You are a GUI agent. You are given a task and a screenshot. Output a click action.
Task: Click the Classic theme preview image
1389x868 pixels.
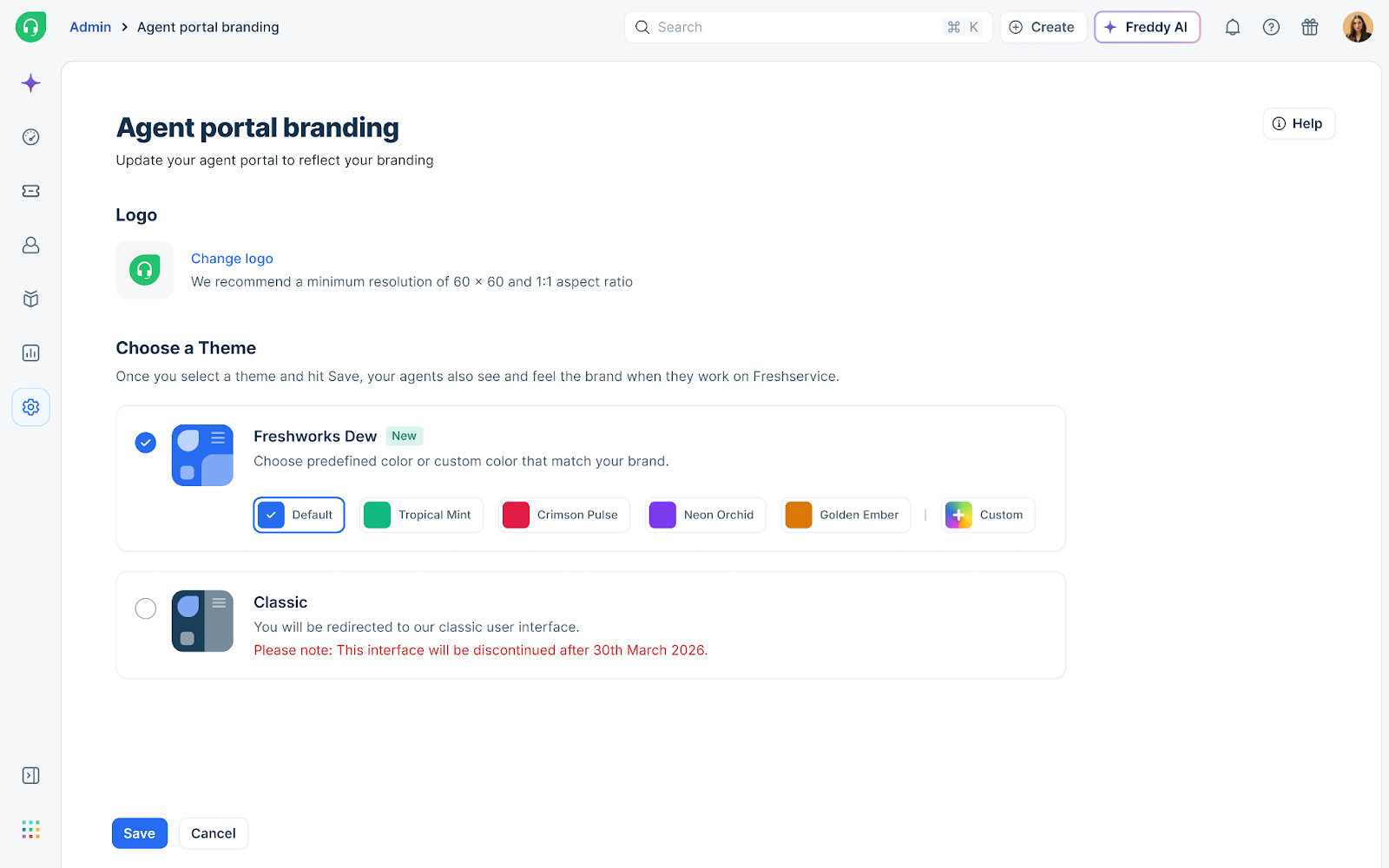[x=202, y=621]
